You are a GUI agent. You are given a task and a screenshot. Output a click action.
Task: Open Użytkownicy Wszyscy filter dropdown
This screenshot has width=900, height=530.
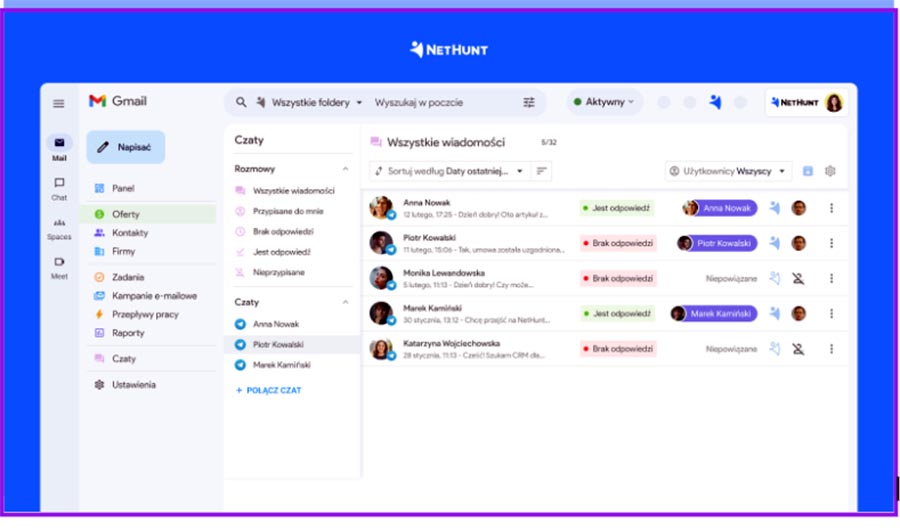[728, 171]
